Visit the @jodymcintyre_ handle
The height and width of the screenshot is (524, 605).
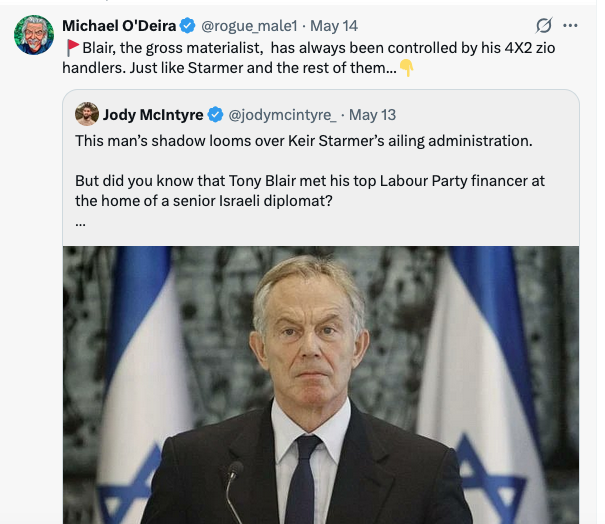[x=282, y=115]
